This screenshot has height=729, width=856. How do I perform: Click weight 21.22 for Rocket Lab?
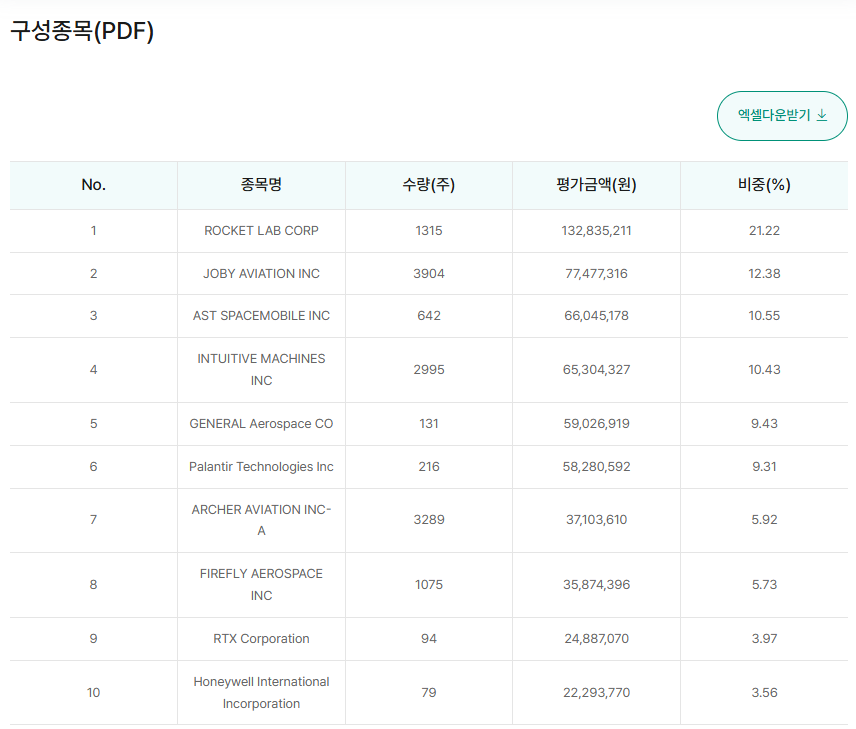coord(764,230)
